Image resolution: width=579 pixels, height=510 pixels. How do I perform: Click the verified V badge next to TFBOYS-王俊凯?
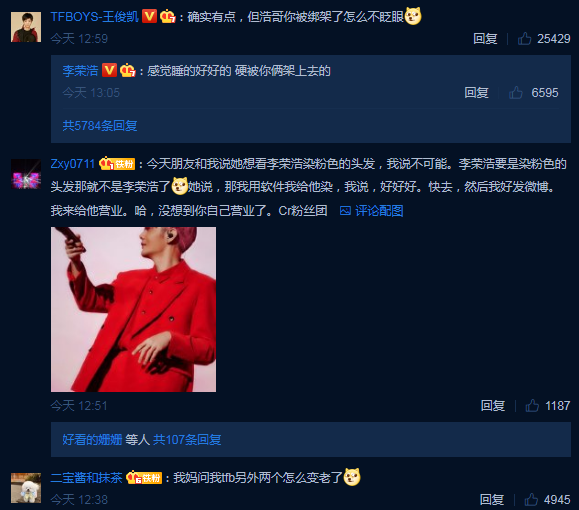[x=150, y=16]
